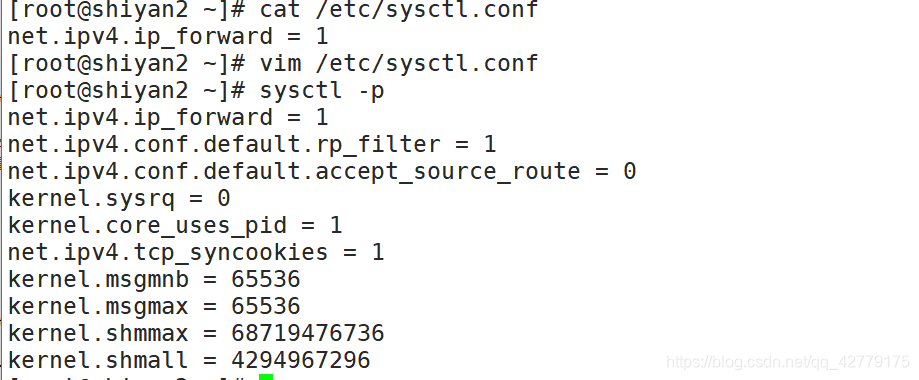The width and height of the screenshot is (919, 380).
Task: Click the word 'kernel' in kernel.shmall line
Action: pos(49,360)
